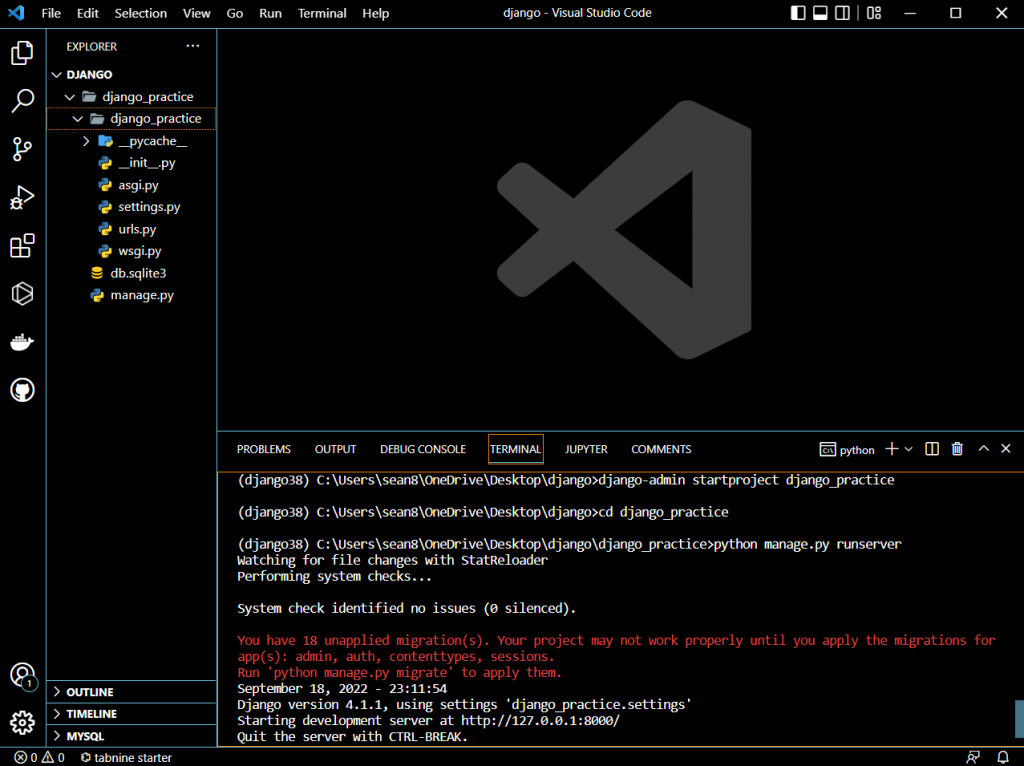The height and width of the screenshot is (766, 1024).
Task: Switch to the OUTPUT tab
Action: click(336, 449)
